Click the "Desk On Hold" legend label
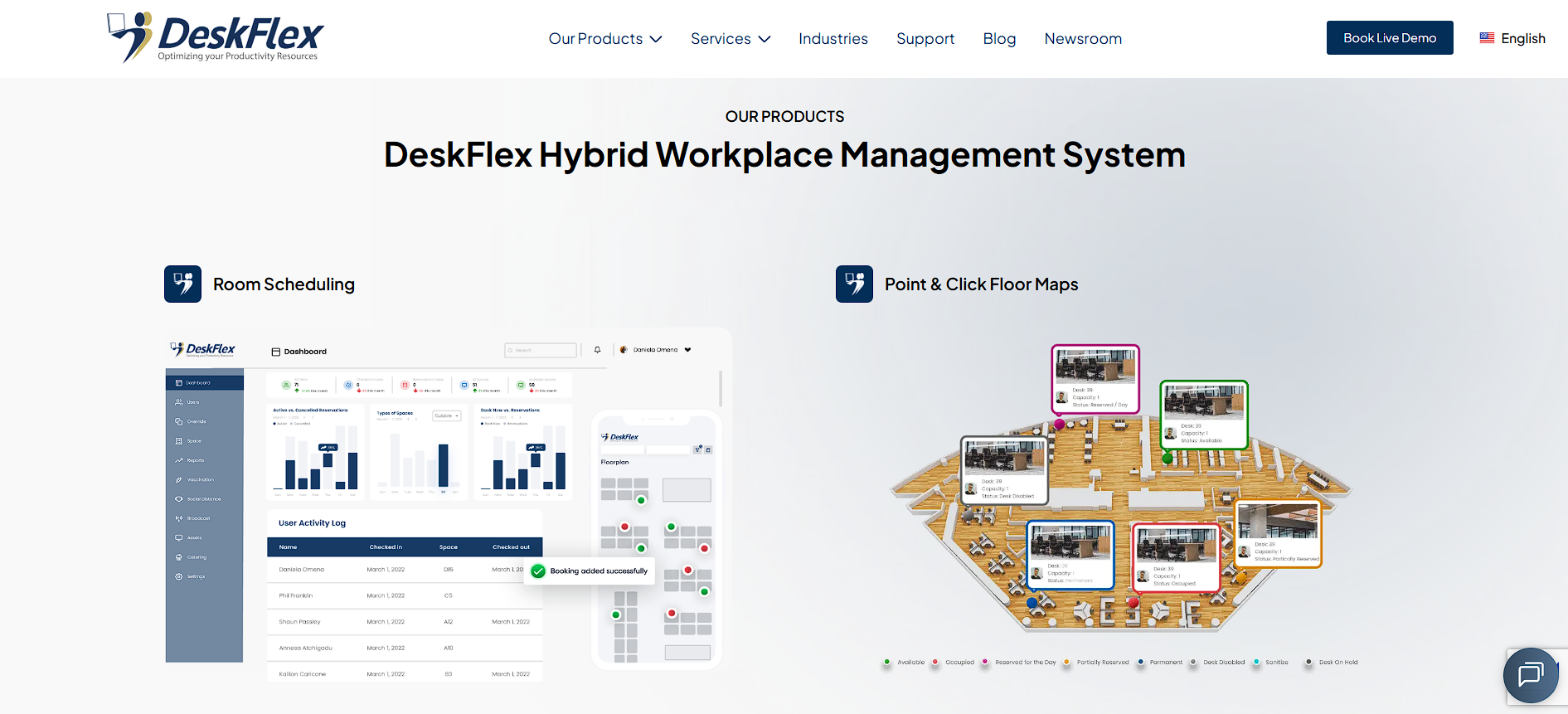 tap(1338, 663)
